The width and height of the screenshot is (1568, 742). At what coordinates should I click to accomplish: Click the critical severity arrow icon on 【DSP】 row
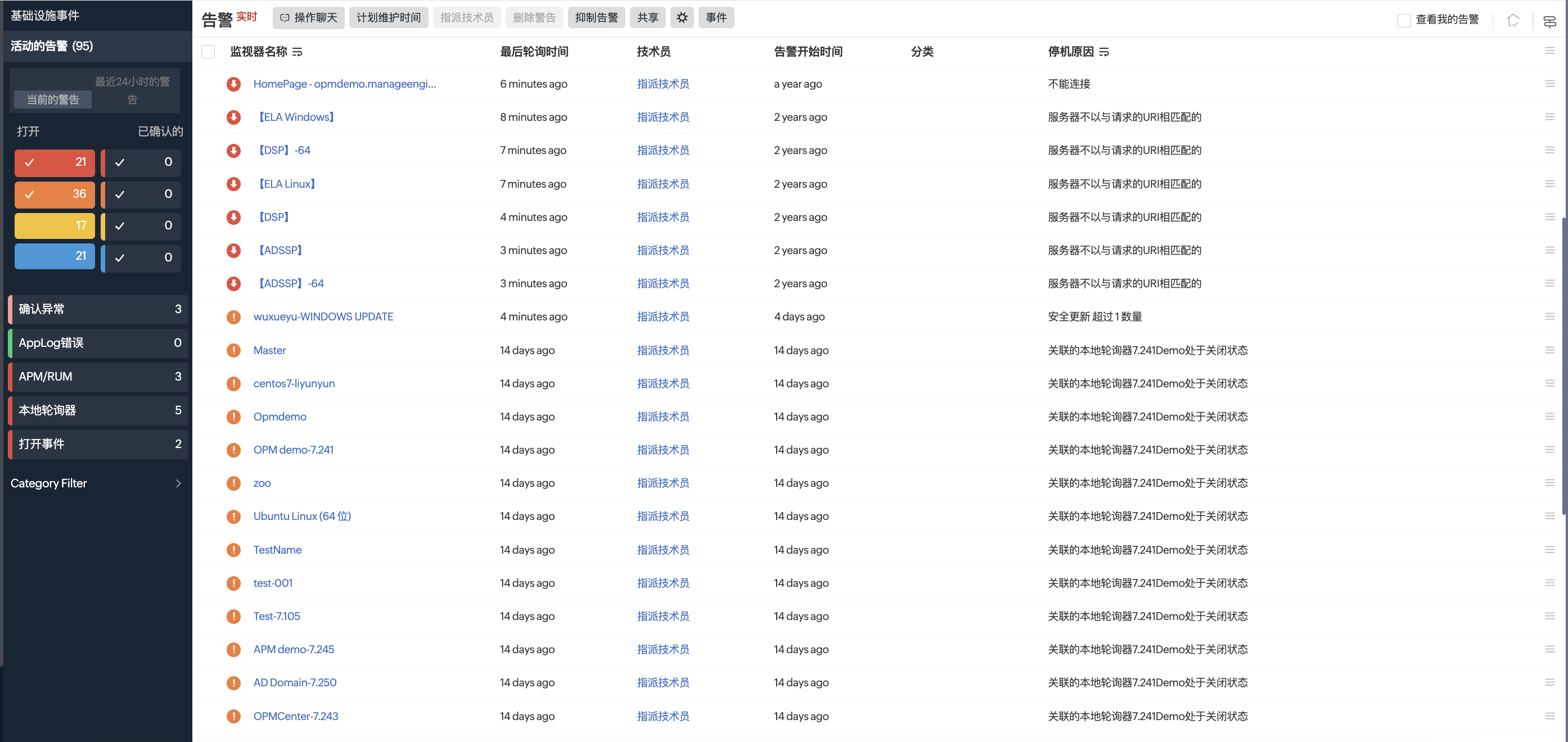coord(234,216)
